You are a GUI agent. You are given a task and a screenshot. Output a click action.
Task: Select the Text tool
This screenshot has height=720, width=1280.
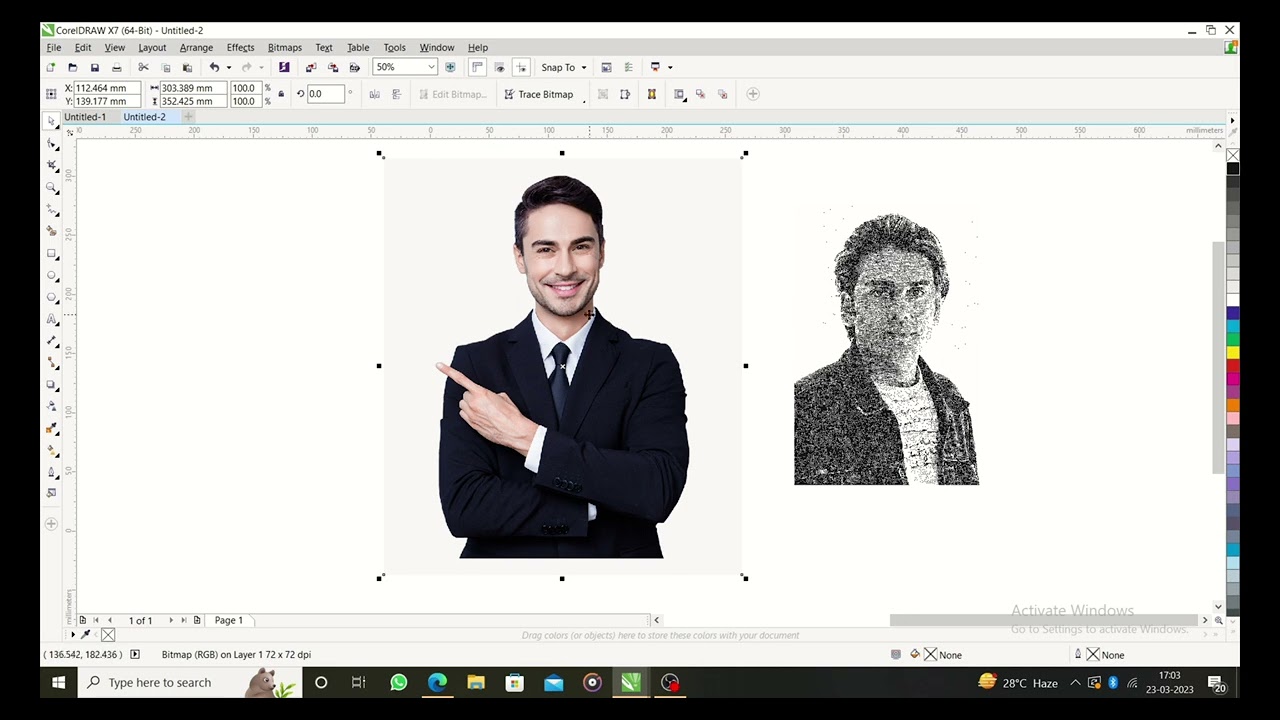(52, 319)
